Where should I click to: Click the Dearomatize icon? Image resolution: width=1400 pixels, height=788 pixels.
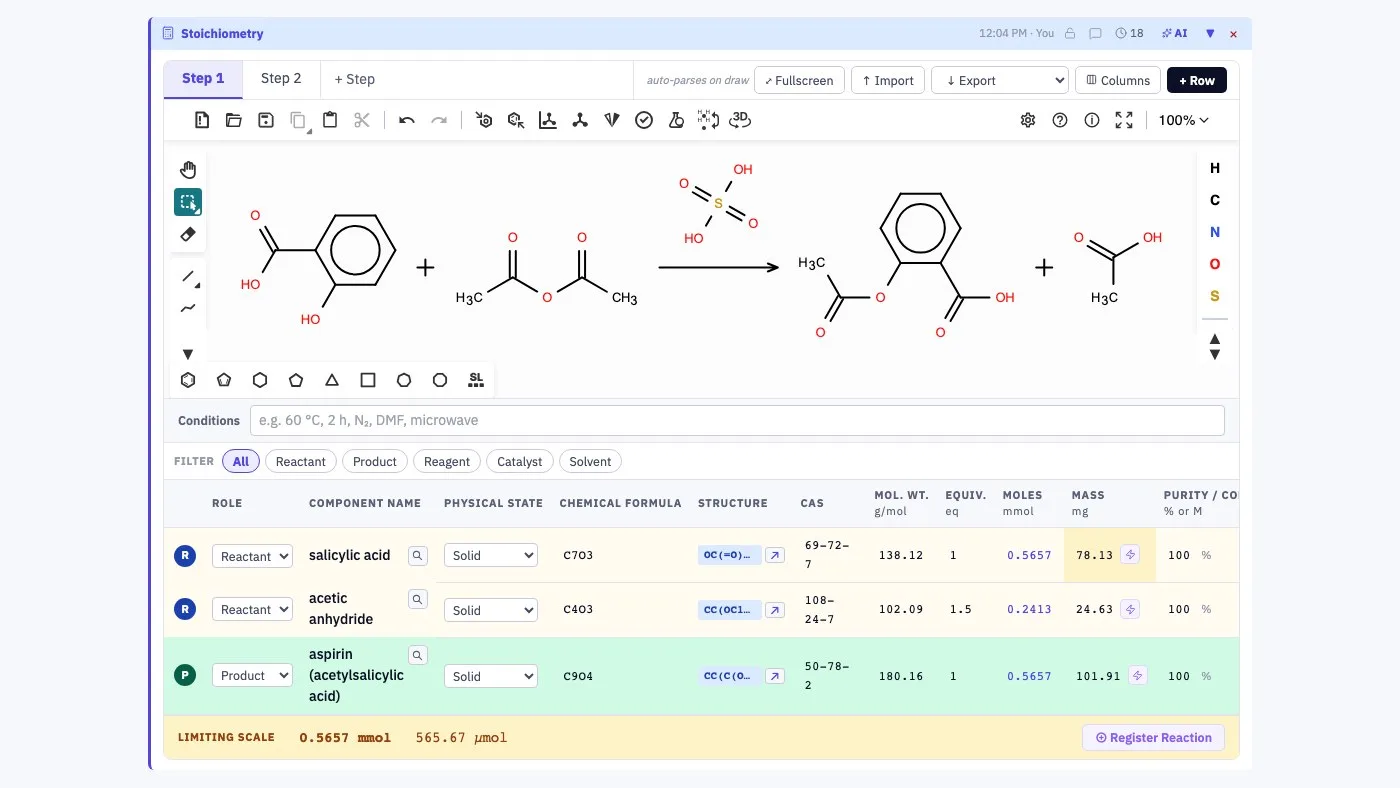click(x=516, y=120)
